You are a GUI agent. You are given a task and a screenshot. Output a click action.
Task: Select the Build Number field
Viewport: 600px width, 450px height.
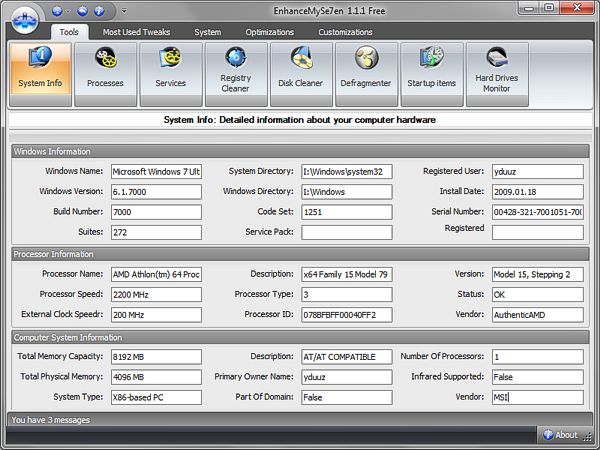[156, 212]
